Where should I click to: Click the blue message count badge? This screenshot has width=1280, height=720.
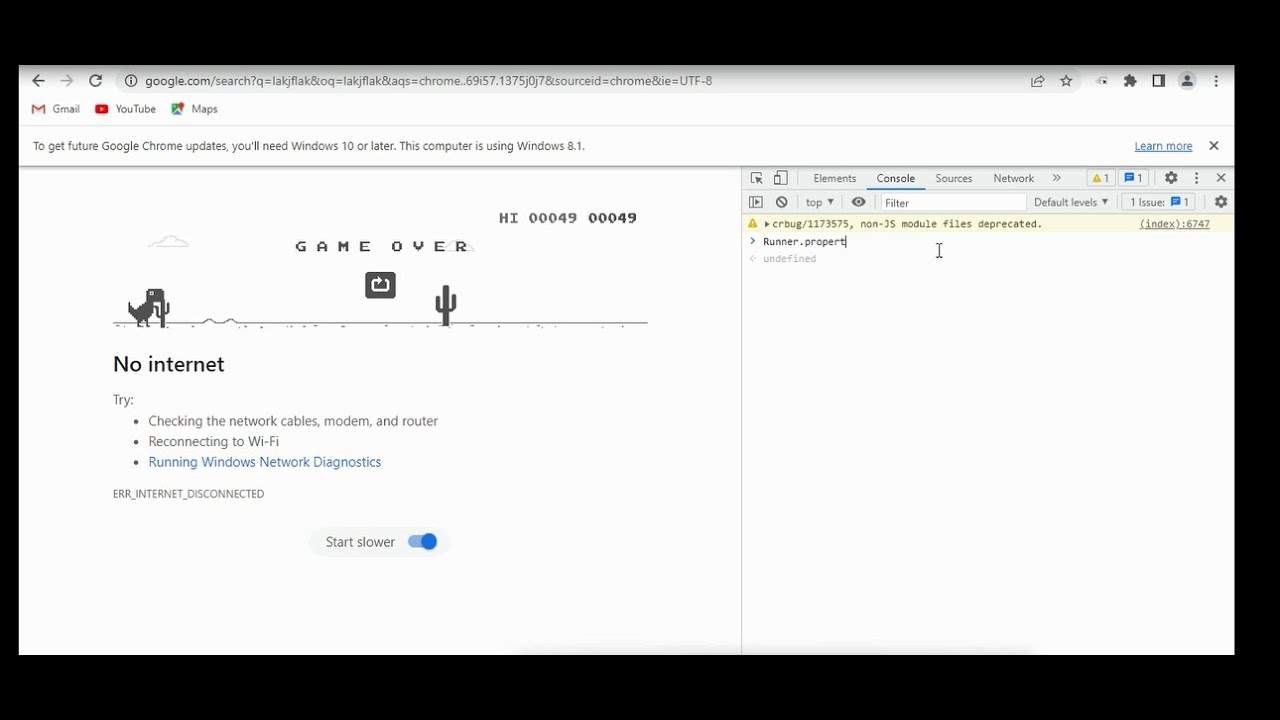[x=1133, y=178]
